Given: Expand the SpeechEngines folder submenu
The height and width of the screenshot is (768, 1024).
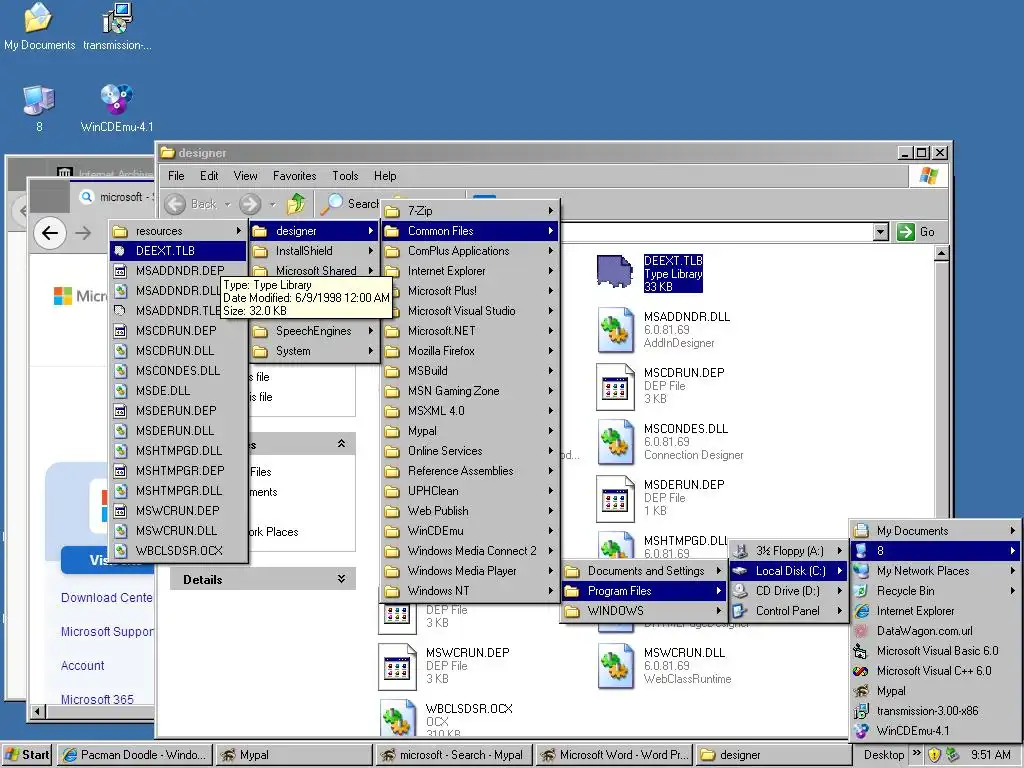Looking at the screenshot, I should pos(314,331).
